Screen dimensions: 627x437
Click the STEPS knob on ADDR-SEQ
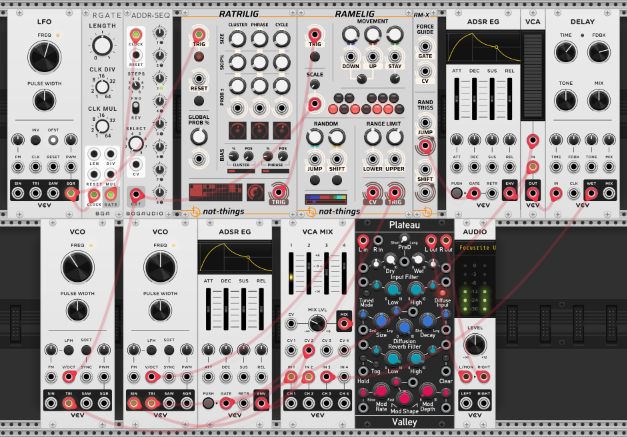(x=136, y=85)
